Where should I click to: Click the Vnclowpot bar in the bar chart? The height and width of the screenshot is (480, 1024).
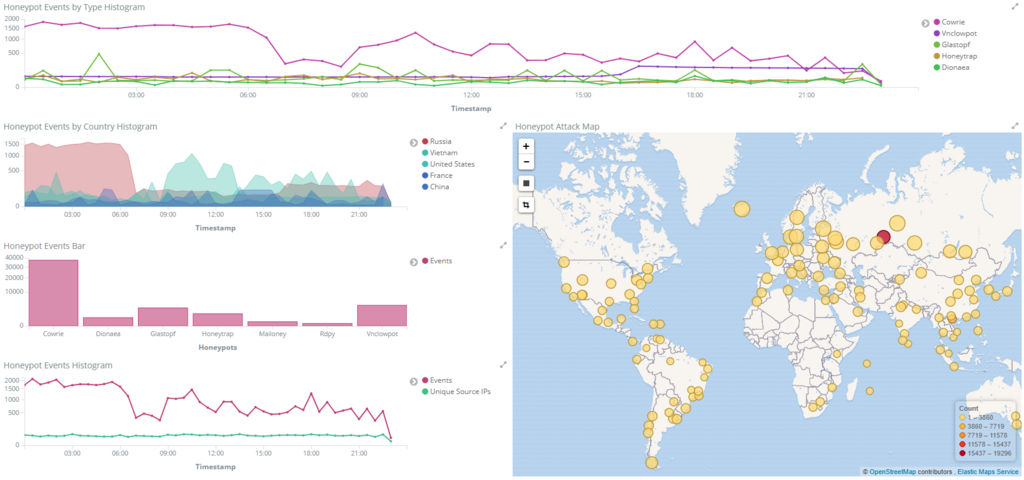[382, 315]
